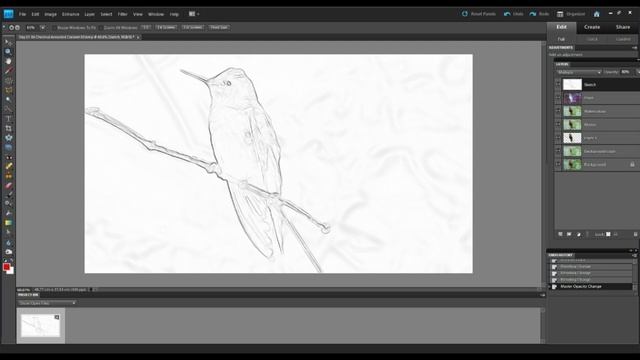This screenshot has height=360, width=640.
Task: Click the Organizer button
Action: tap(571, 14)
